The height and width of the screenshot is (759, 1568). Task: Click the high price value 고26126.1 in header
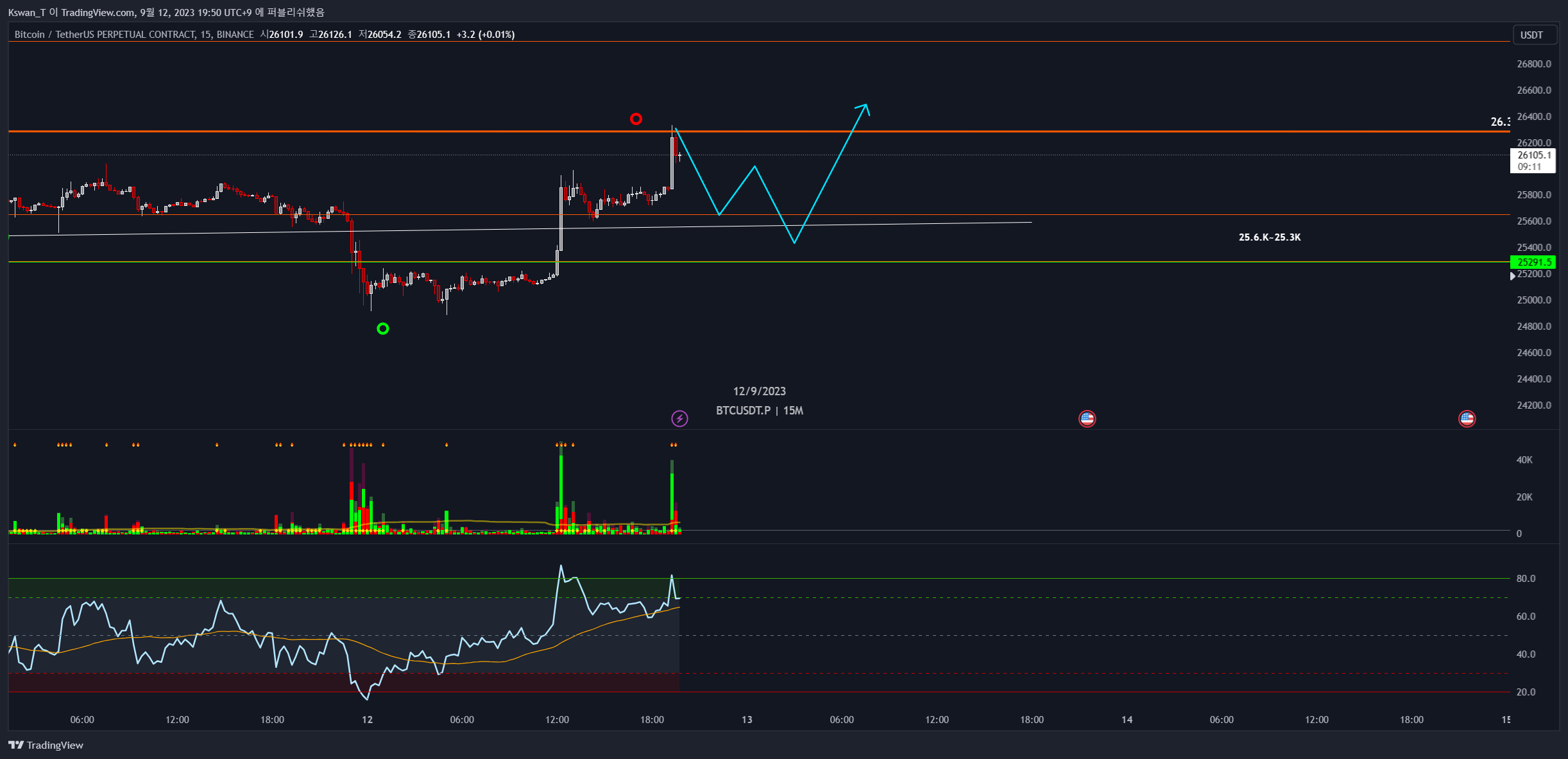click(330, 35)
